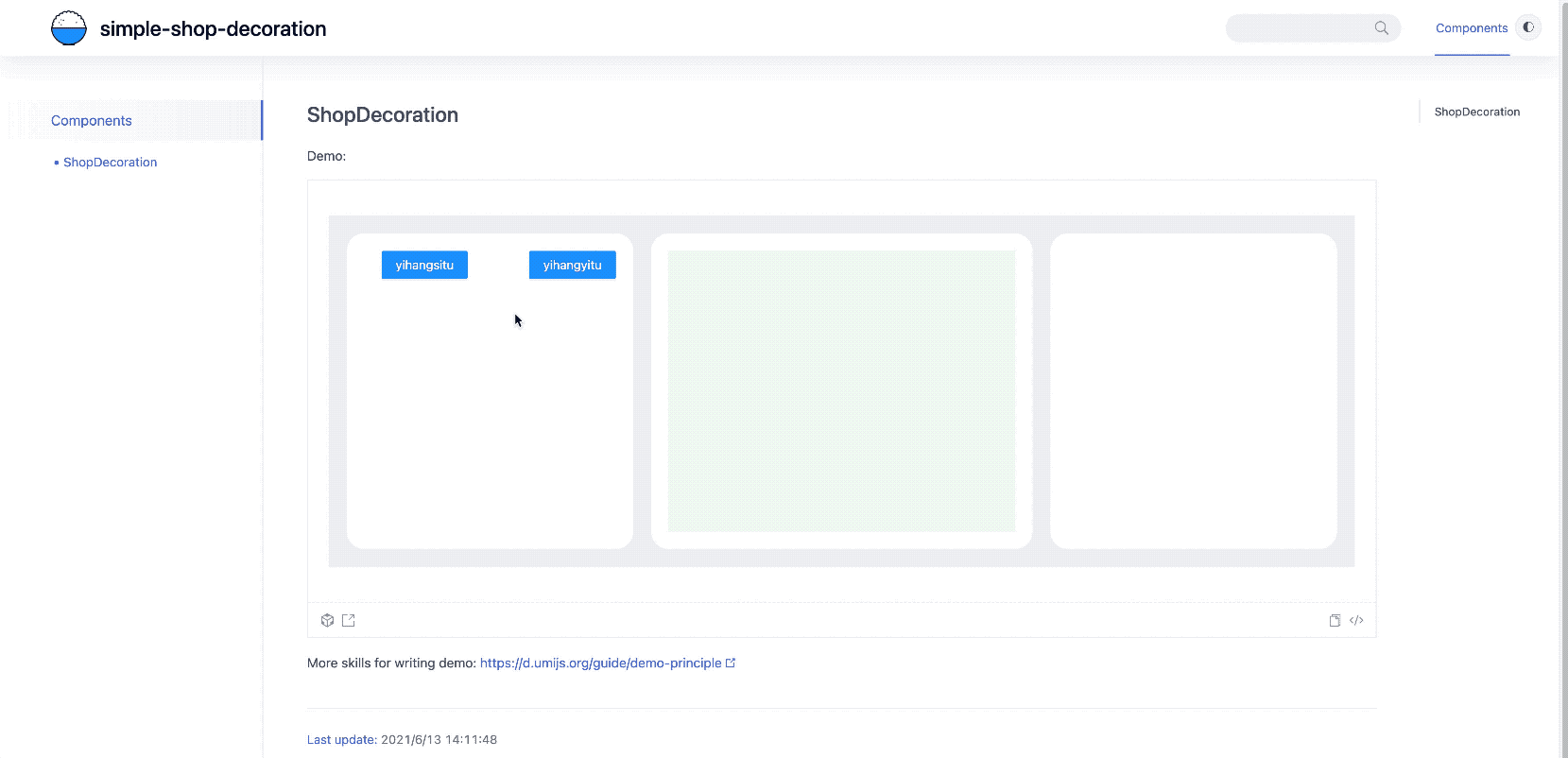The image size is (1568, 758).
Task: Click the yihangsitu button
Action: pos(424,265)
